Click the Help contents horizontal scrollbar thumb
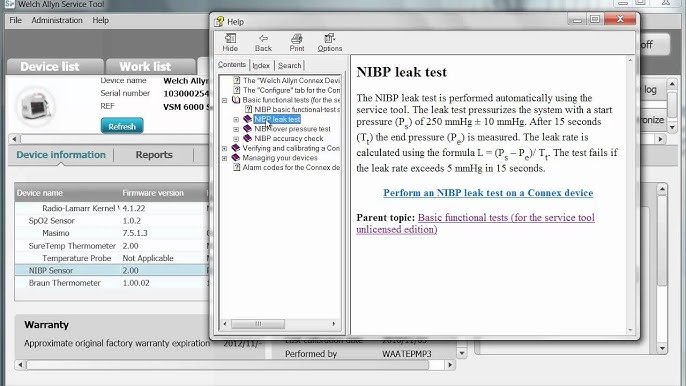The width and height of the screenshot is (686, 386). 258,324
